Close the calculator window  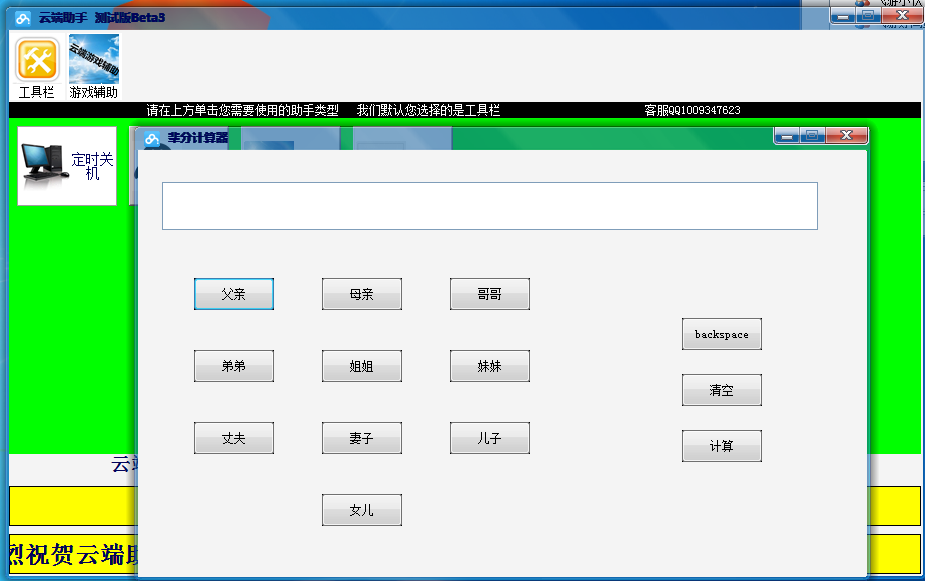coord(847,136)
